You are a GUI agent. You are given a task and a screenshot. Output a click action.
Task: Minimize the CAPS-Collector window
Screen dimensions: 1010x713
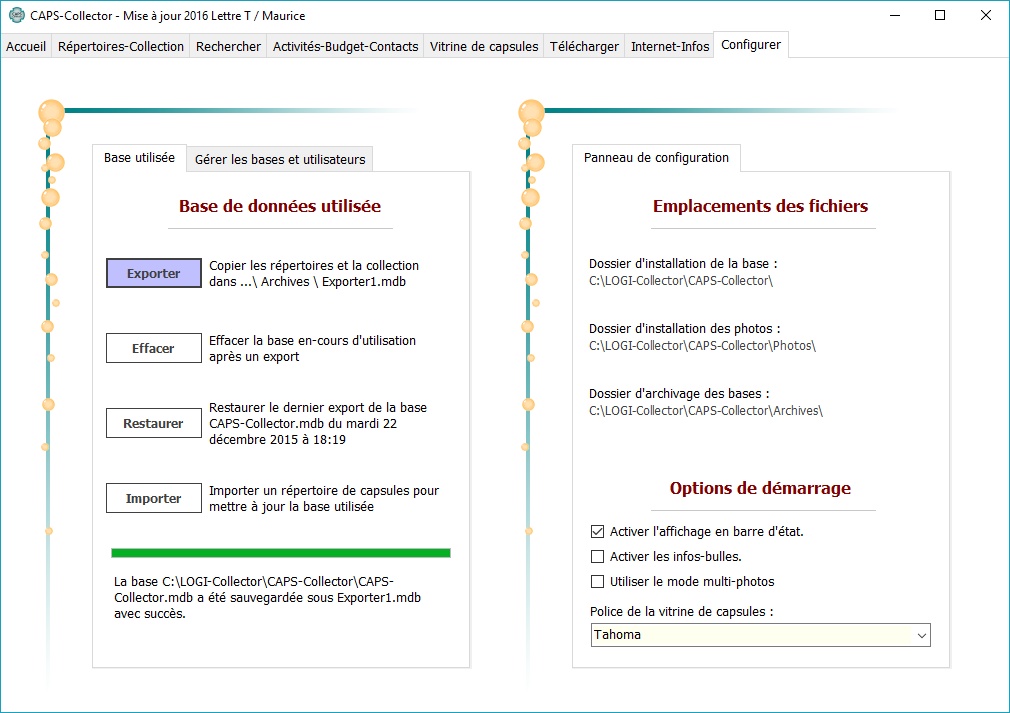pos(895,15)
